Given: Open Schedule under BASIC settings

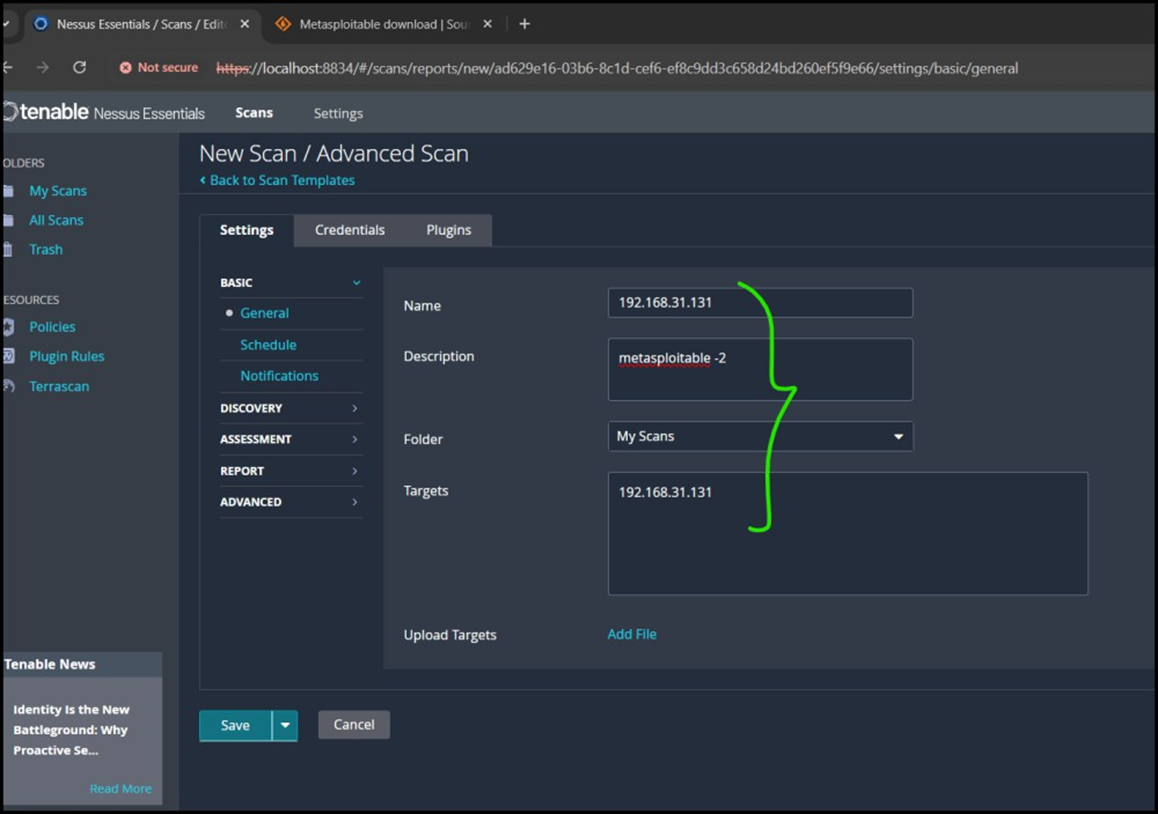Looking at the screenshot, I should 268,345.
